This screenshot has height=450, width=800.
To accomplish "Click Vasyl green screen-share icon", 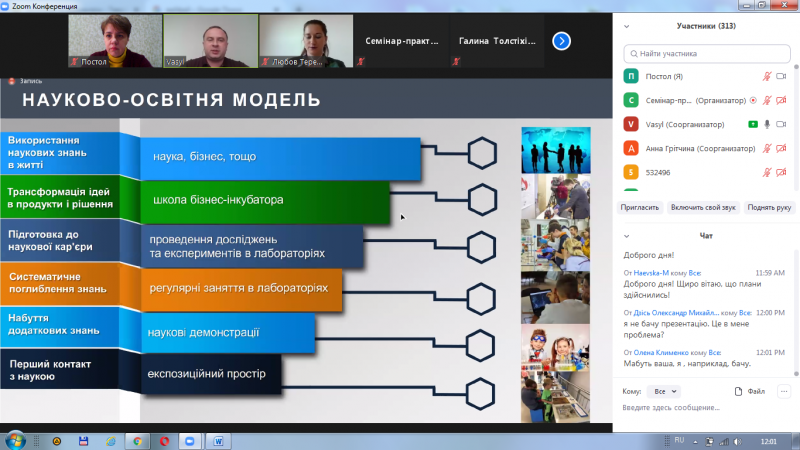I will [x=753, y=124].
